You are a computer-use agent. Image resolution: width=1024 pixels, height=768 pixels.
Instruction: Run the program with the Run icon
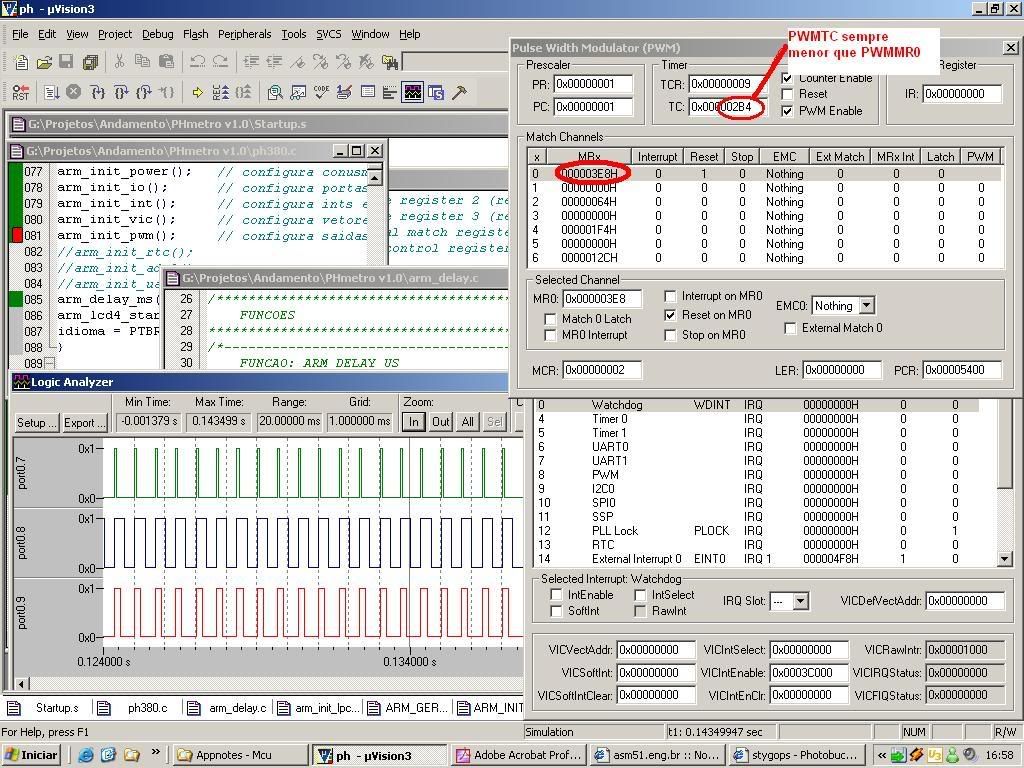click(x=52, y=92)
